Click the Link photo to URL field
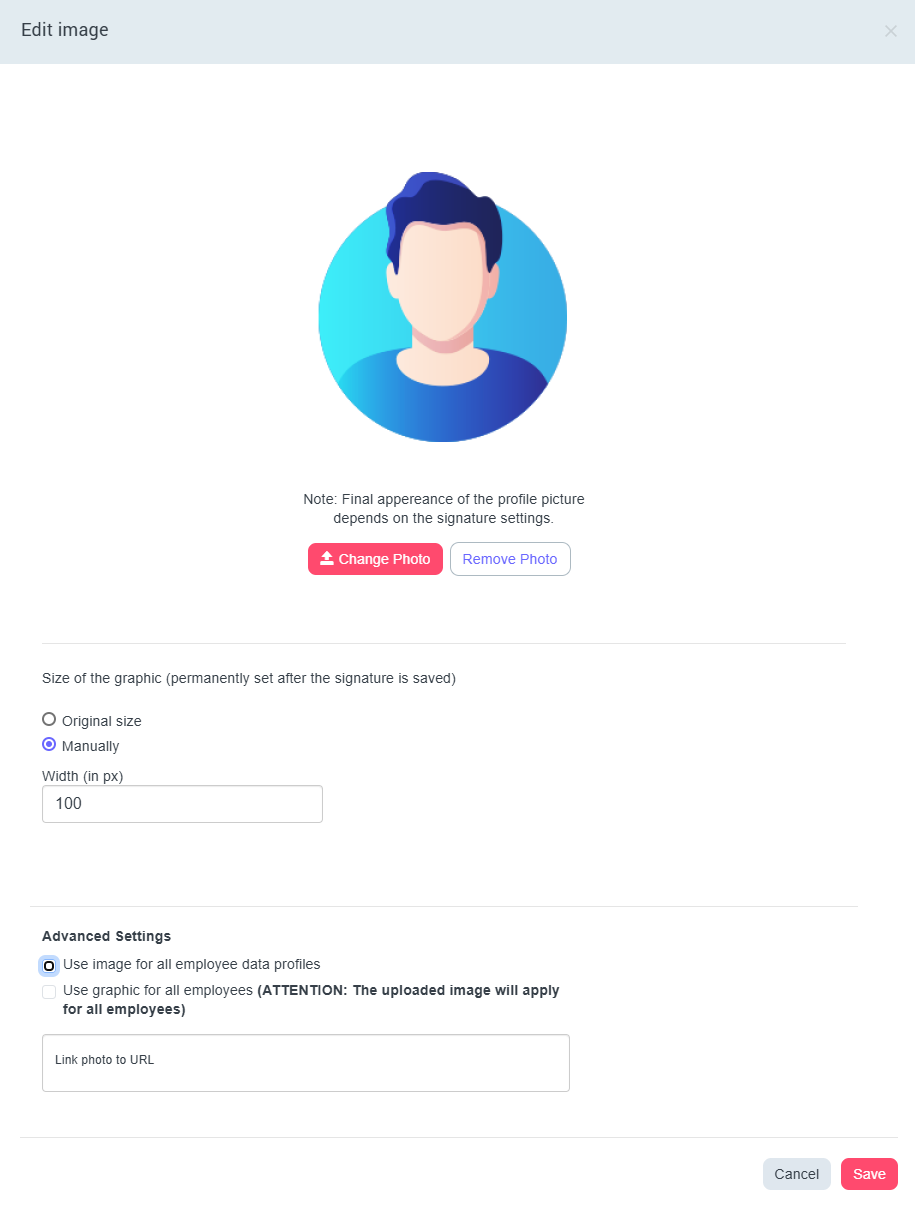 306,1063
